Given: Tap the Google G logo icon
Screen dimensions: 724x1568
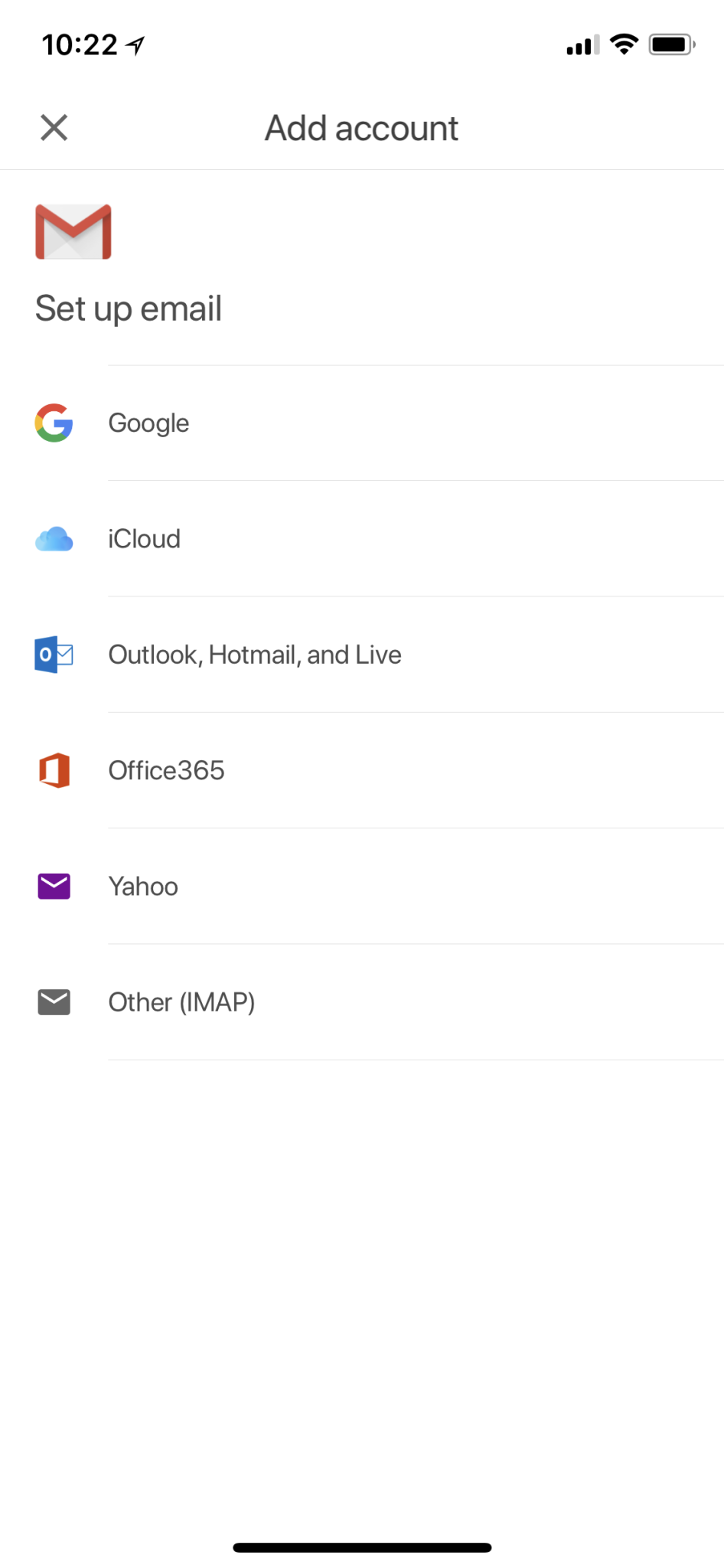Looking at the screenshot, I should (54, 423).
